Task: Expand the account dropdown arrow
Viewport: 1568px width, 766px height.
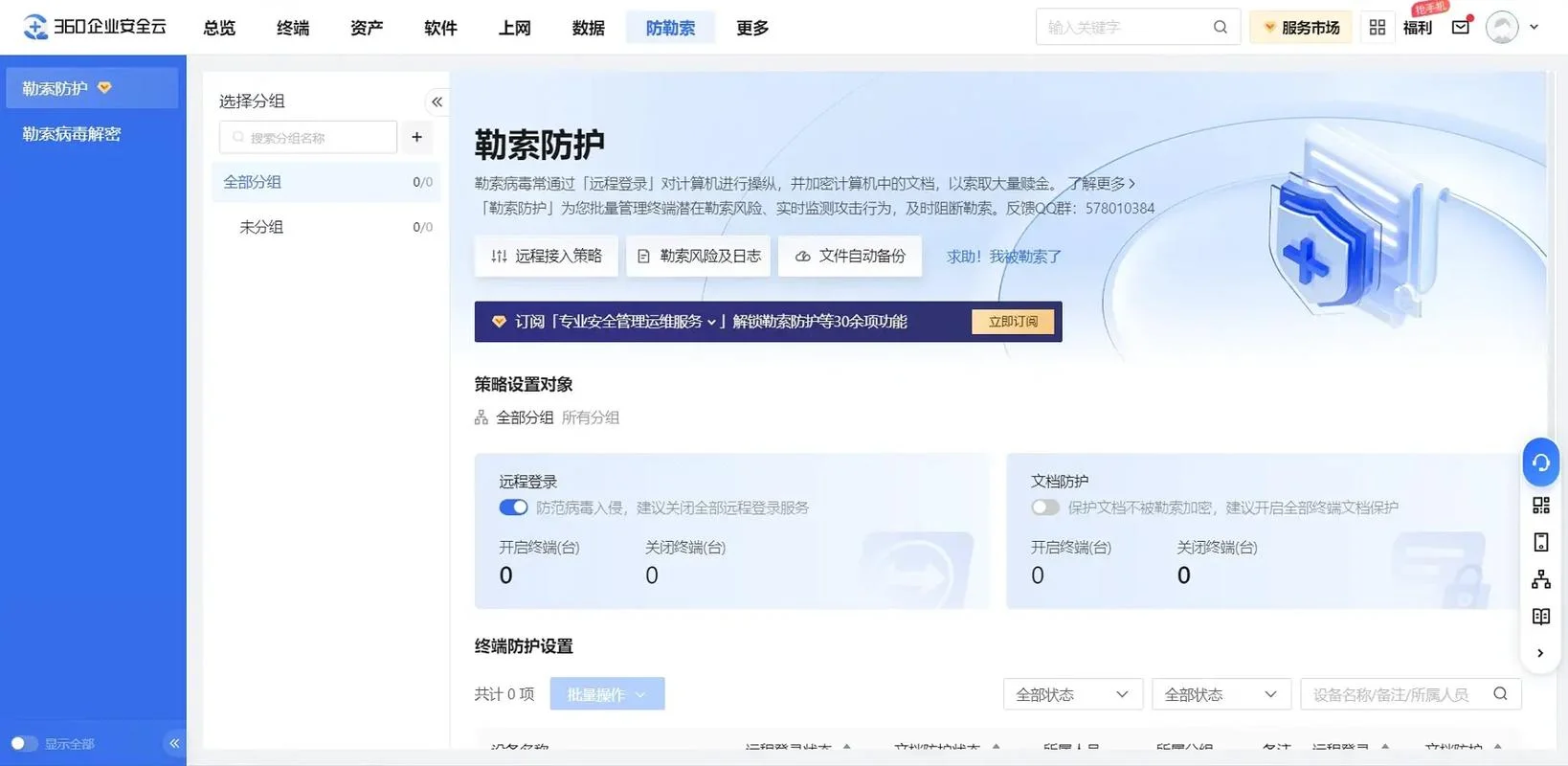Action: click(1534, 27)
